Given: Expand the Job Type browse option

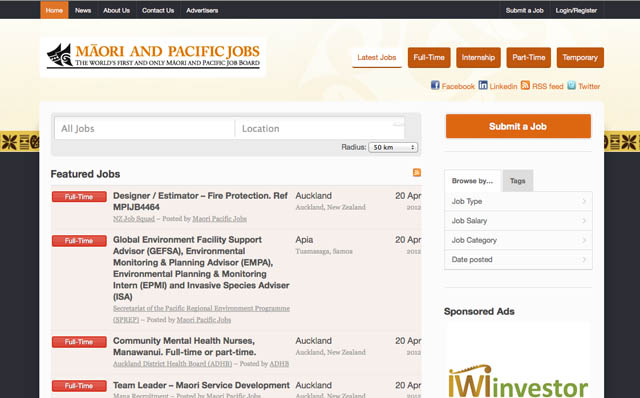Looking at the screenshot, I should [x=518, y=201].
